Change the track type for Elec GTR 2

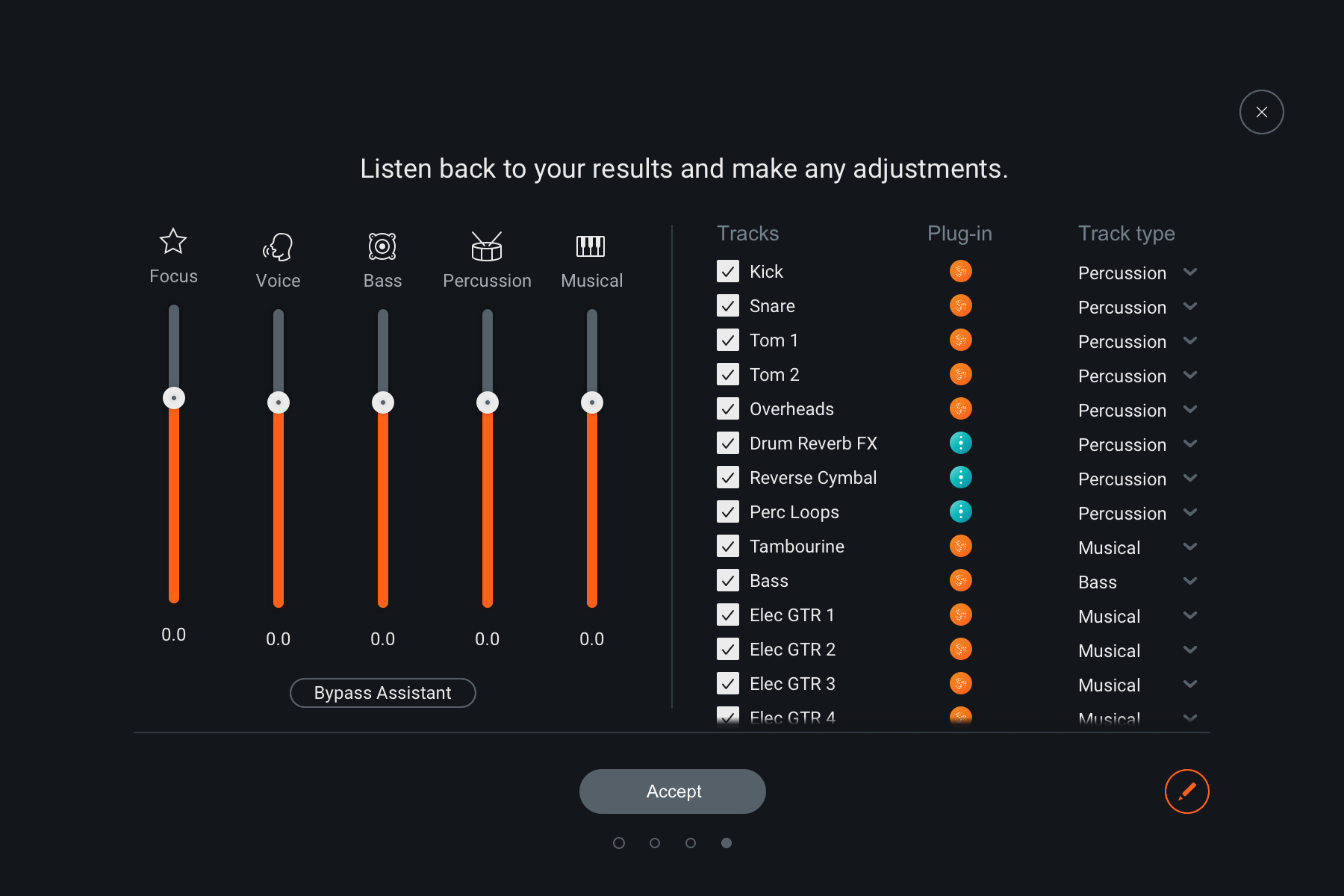pyautogui.click(x=1190, y=650)
